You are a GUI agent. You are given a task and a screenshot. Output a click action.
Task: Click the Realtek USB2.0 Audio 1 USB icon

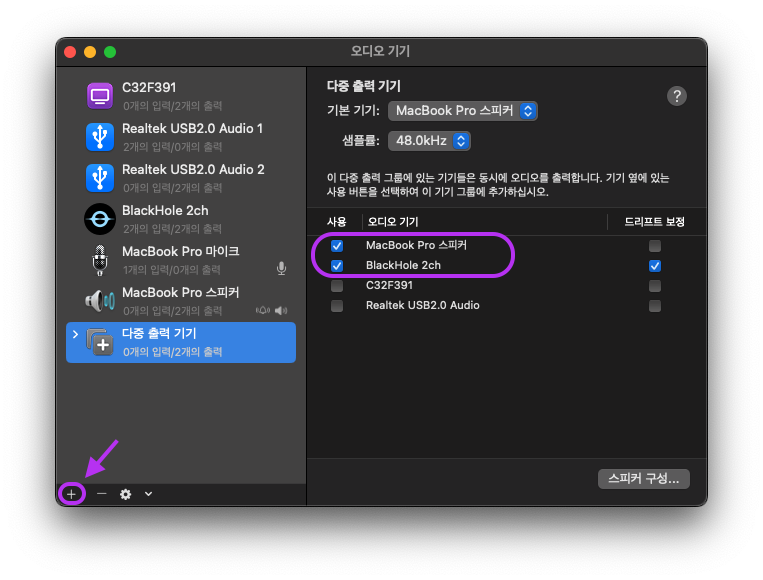point(100,137)
